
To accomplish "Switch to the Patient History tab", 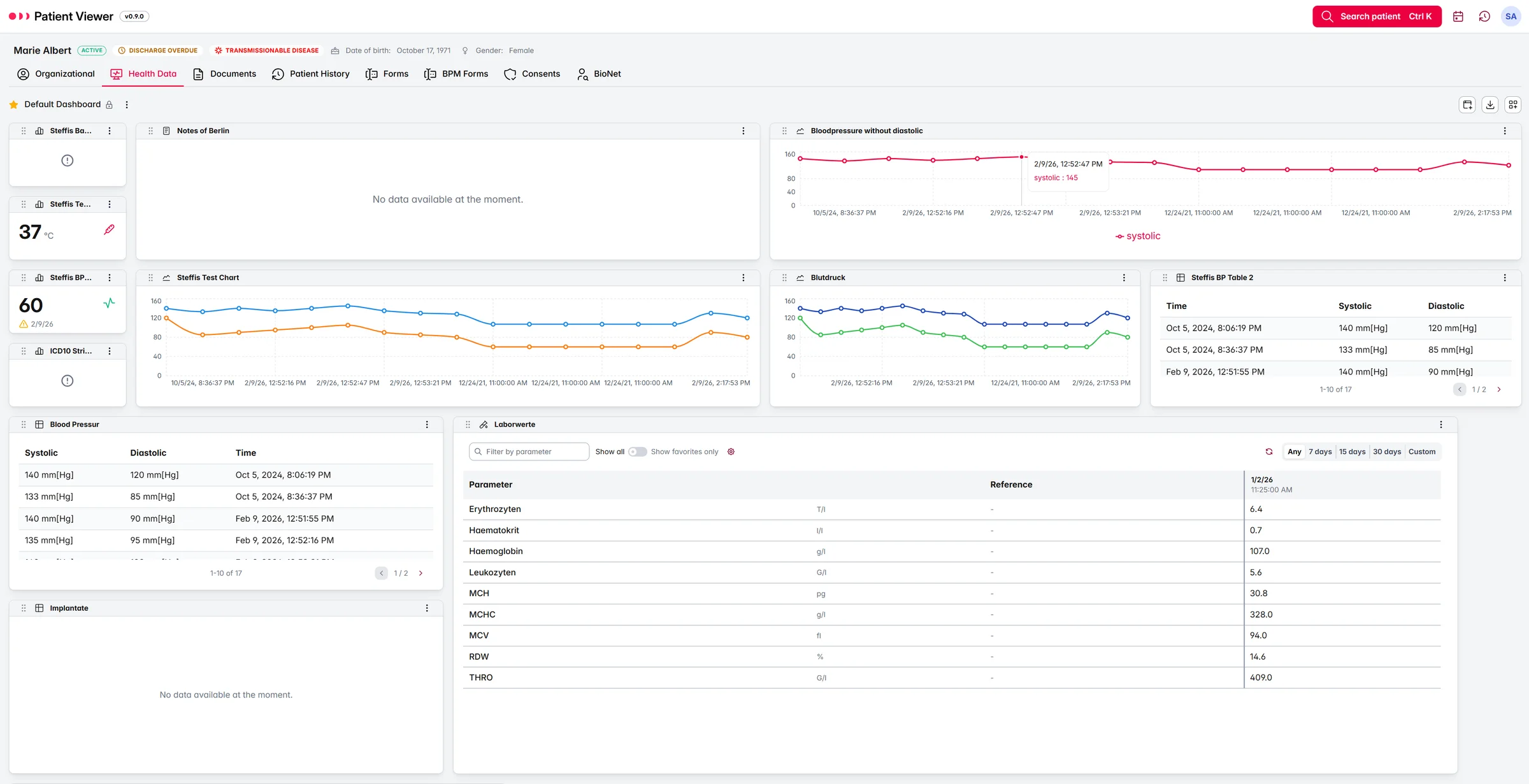I will pos(311,74).
